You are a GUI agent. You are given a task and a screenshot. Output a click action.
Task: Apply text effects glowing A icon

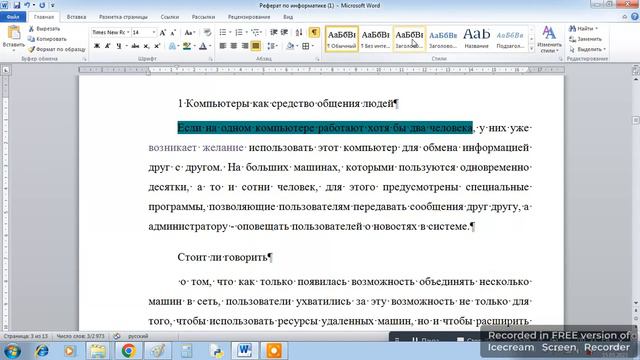pyautogui.click(x=172, y=46)
